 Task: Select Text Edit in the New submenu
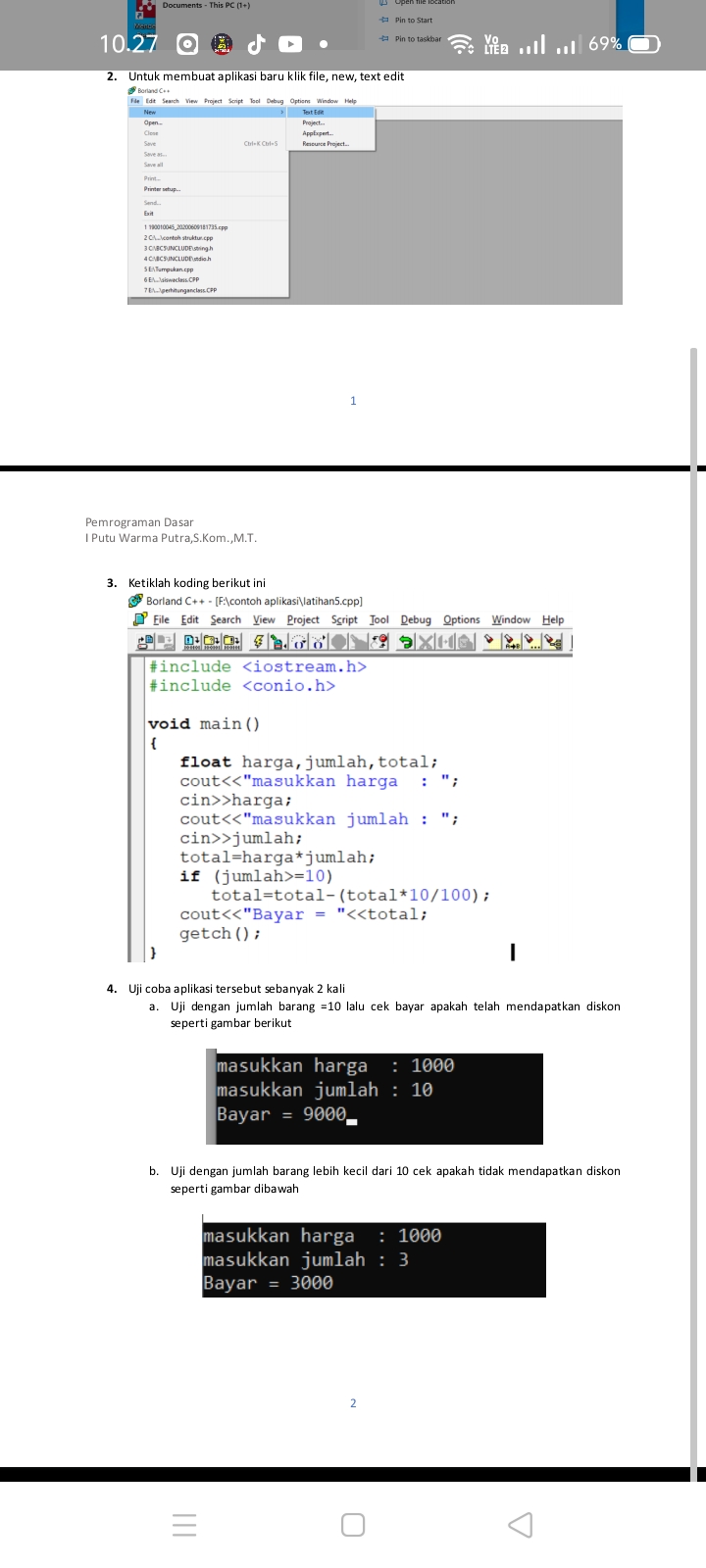click(x=313, y=113)
